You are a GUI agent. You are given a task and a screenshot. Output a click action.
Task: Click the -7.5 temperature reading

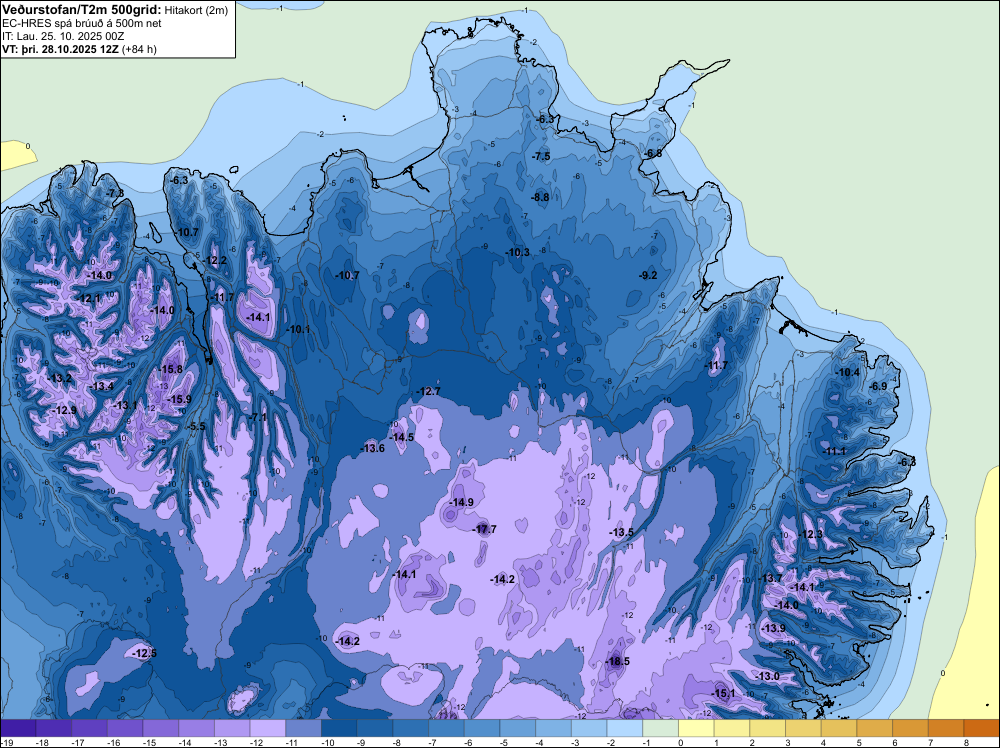(x=541, y=156)
